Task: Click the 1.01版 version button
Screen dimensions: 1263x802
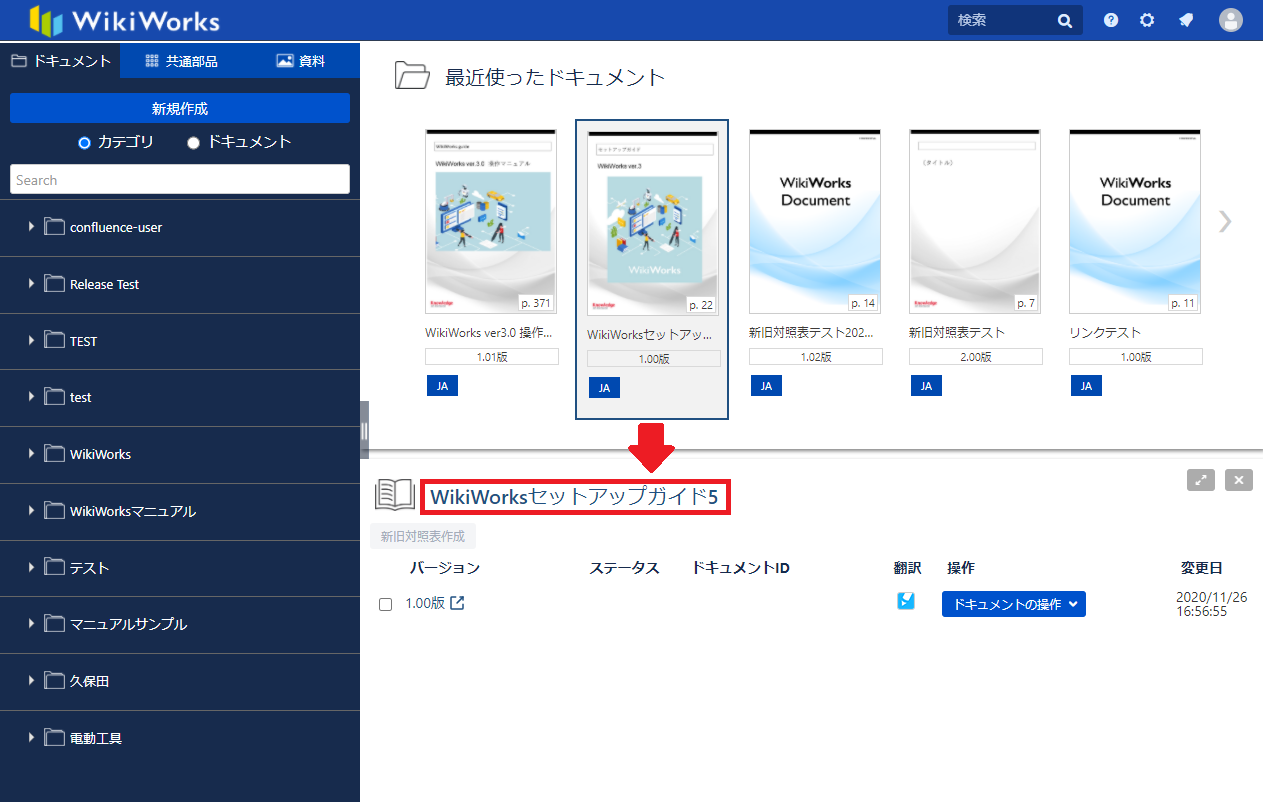Action: tap(490, 356)
